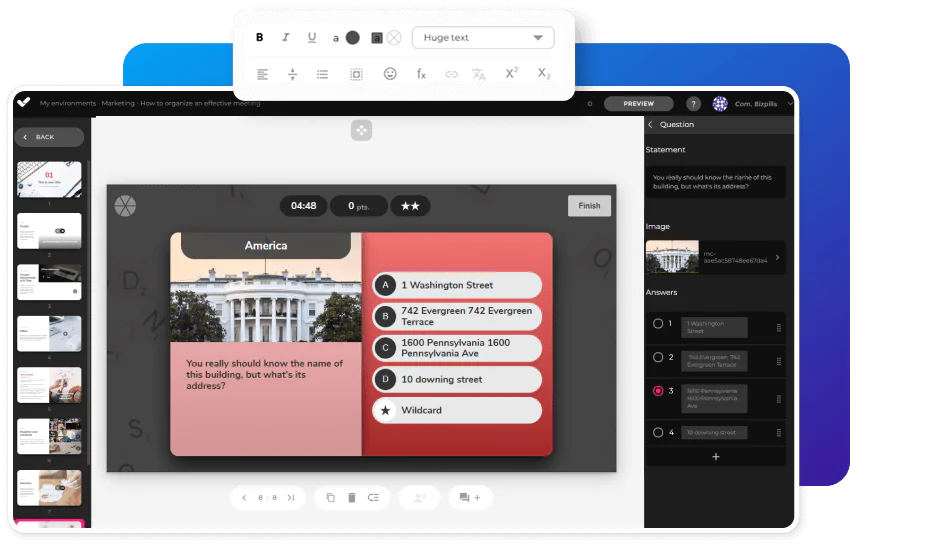
Task: Expand the image file options chevron
Action: 778,258
